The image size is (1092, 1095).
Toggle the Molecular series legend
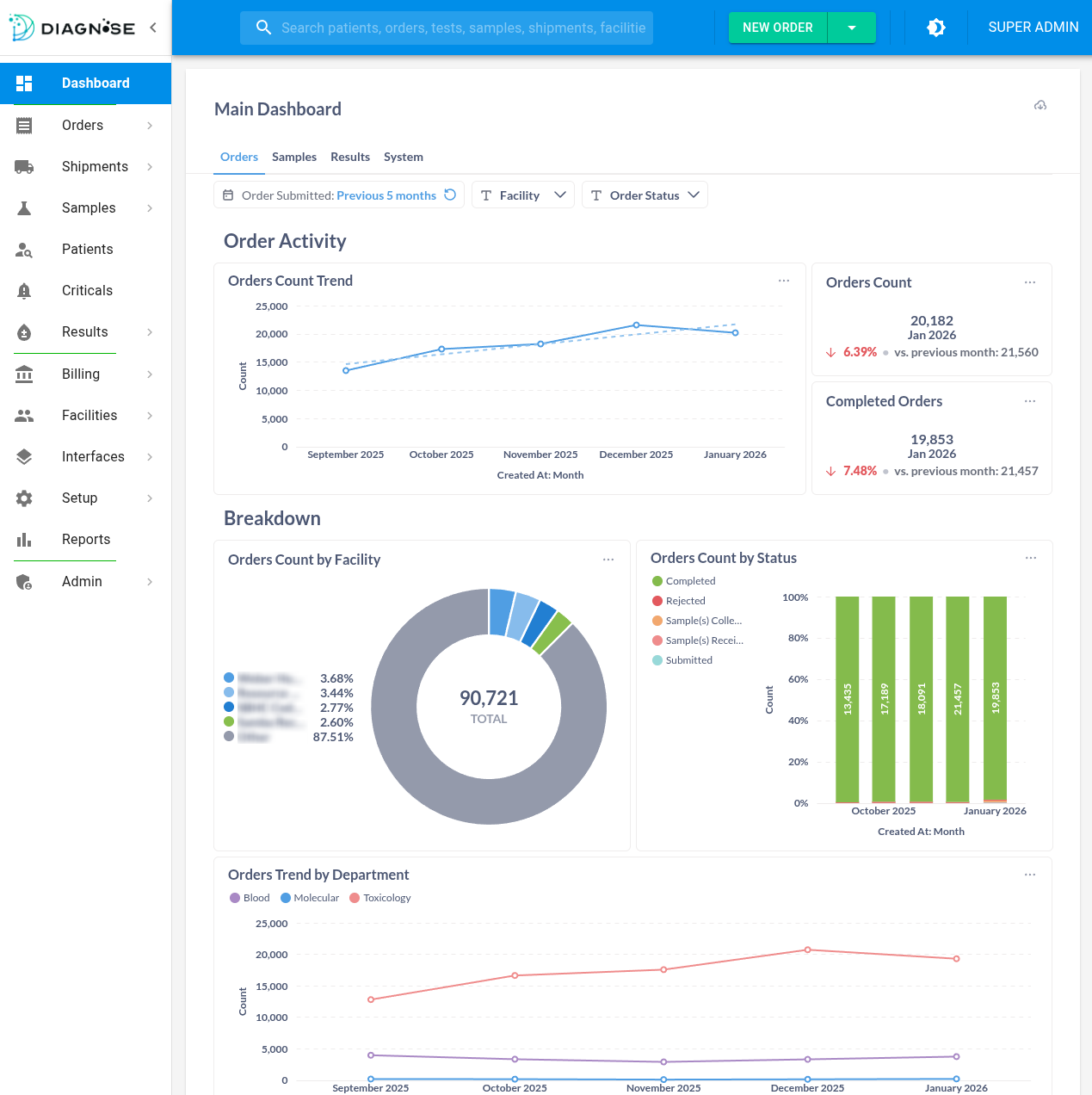(309, 898)
